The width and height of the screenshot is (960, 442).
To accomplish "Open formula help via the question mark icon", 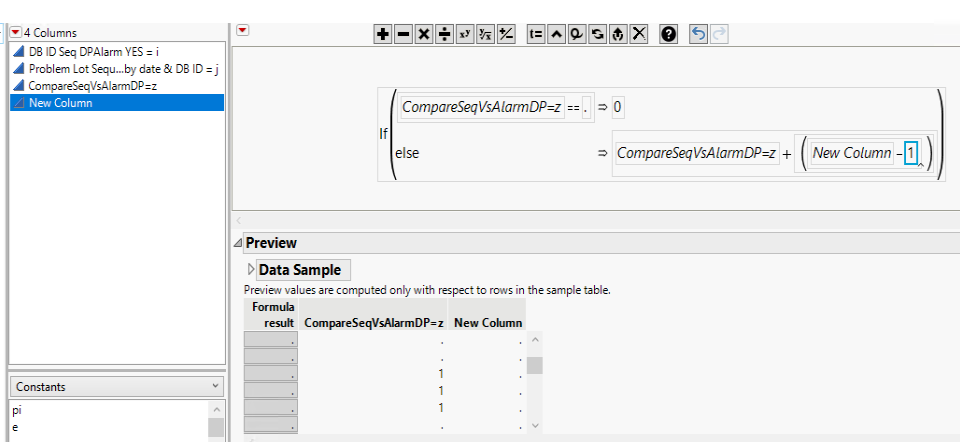I will [x=669, y=34].
